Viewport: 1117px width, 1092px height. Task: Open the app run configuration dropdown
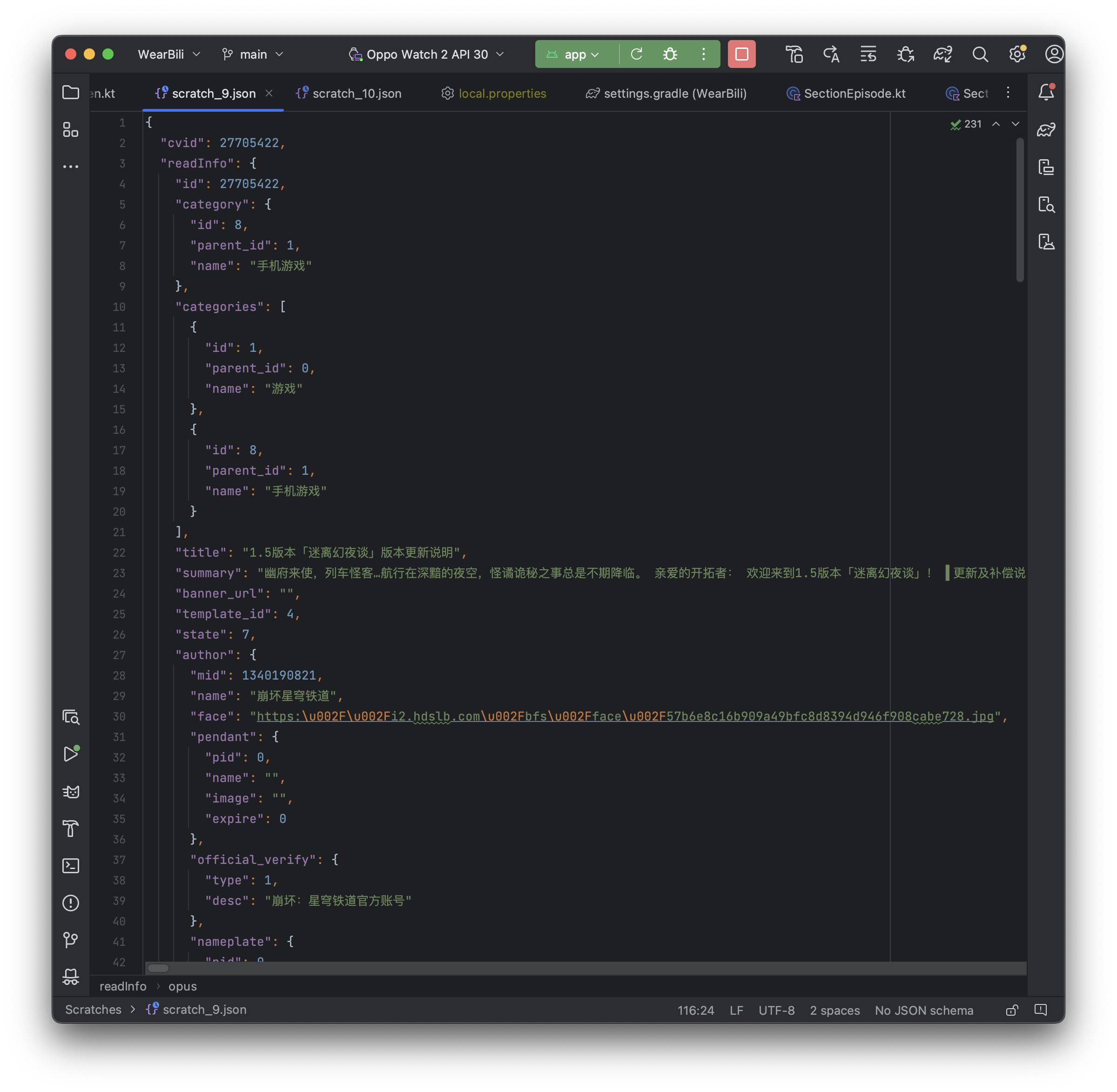tap(576, 54)
